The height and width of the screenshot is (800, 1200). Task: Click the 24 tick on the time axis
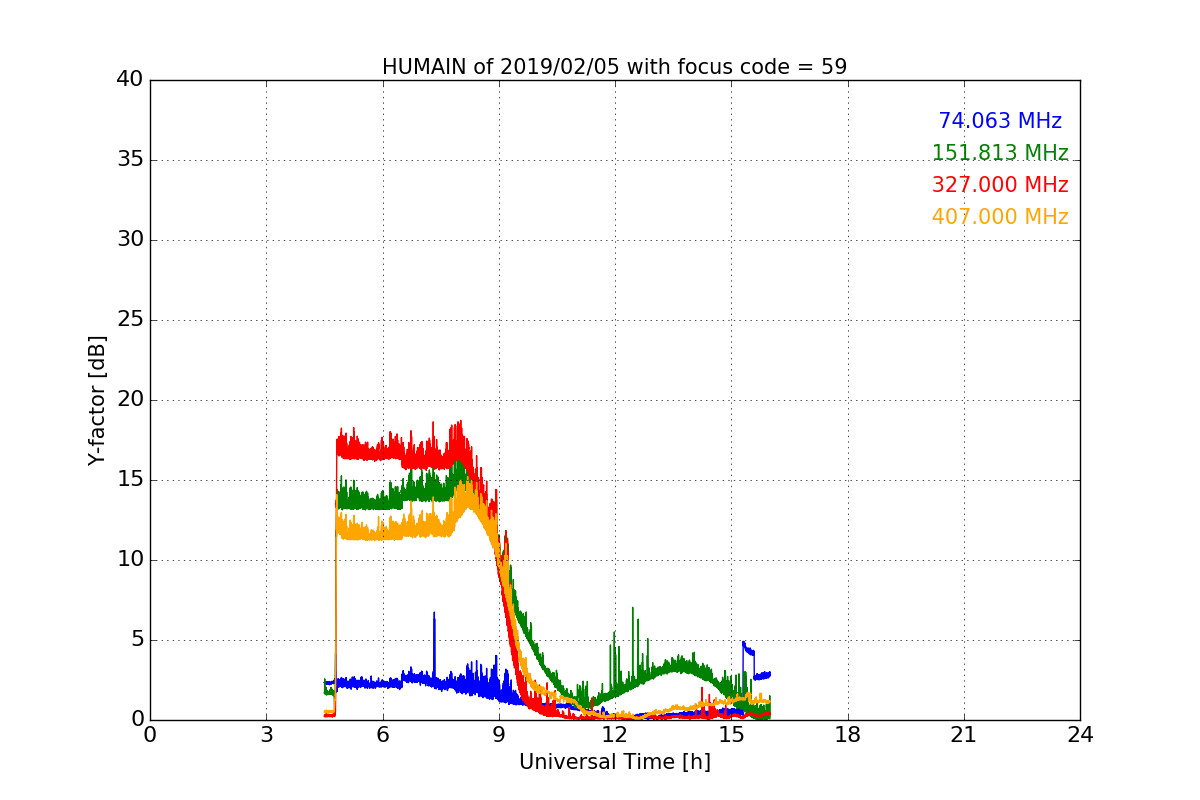[1080, 735]
